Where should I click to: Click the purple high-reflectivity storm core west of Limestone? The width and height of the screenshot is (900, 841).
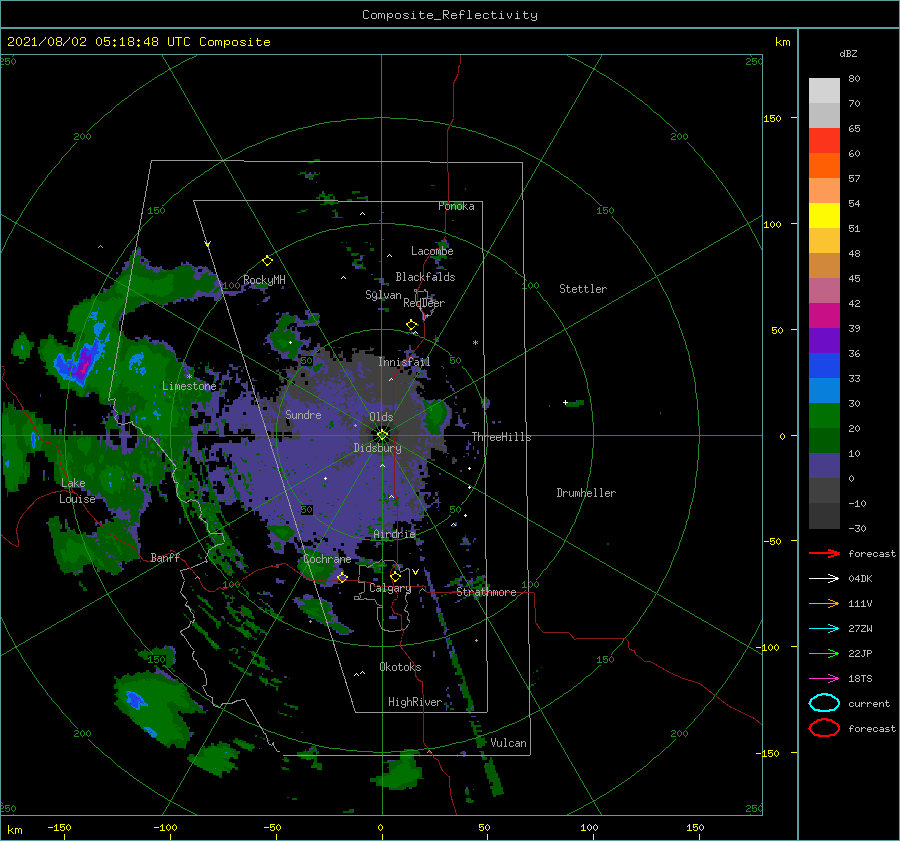[x=84, y=362]
